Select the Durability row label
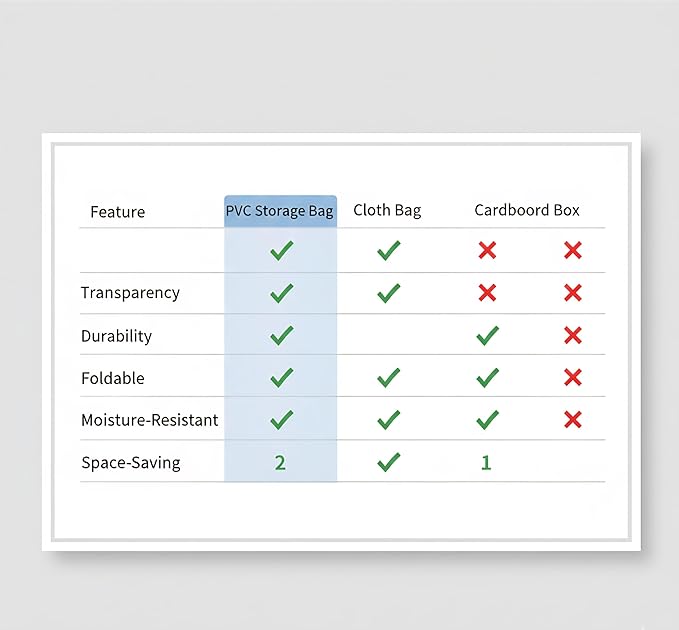679x630 pixels. click(116, 336)
